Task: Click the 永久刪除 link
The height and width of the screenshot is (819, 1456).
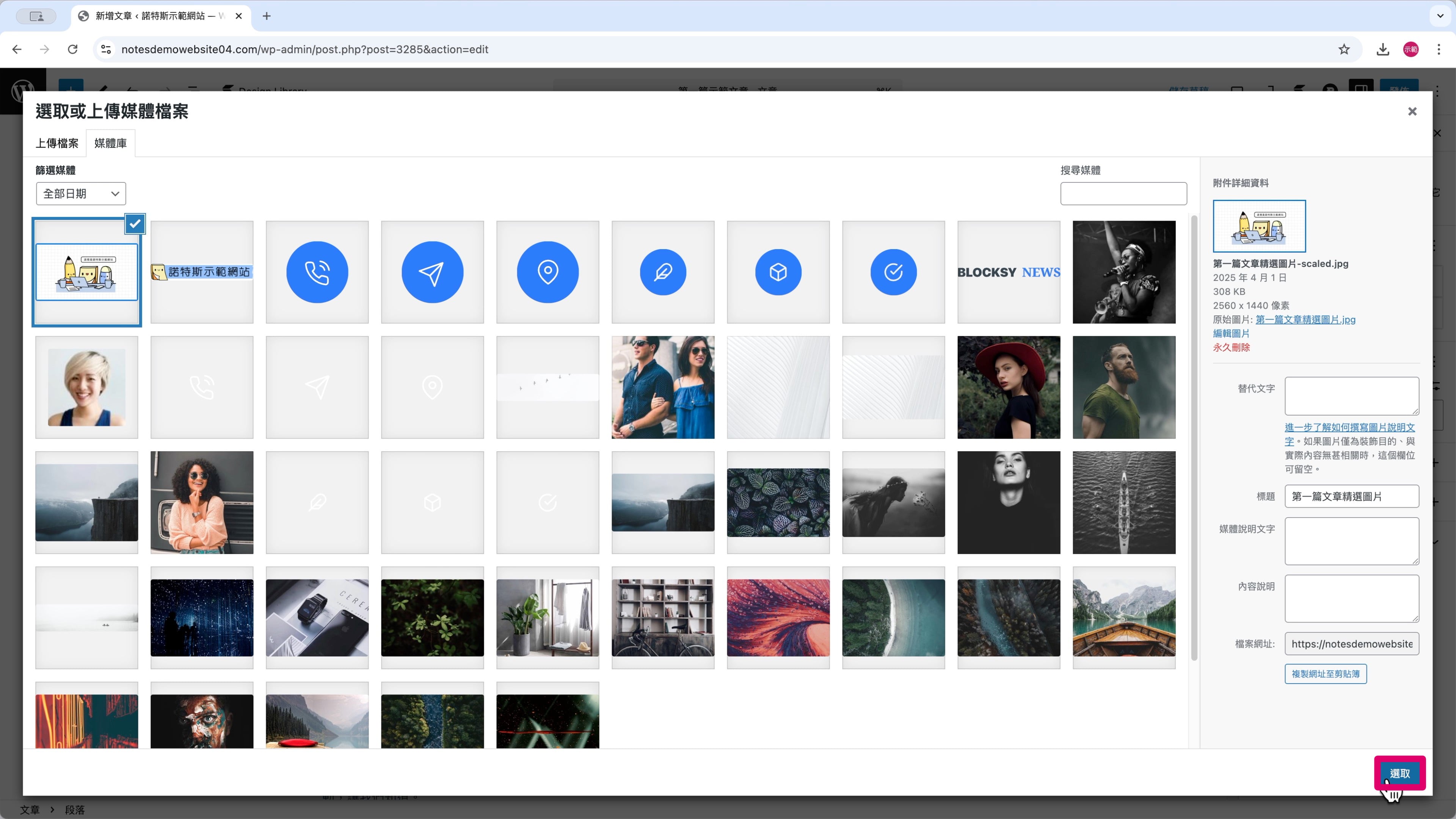Action: (1231, 348)
